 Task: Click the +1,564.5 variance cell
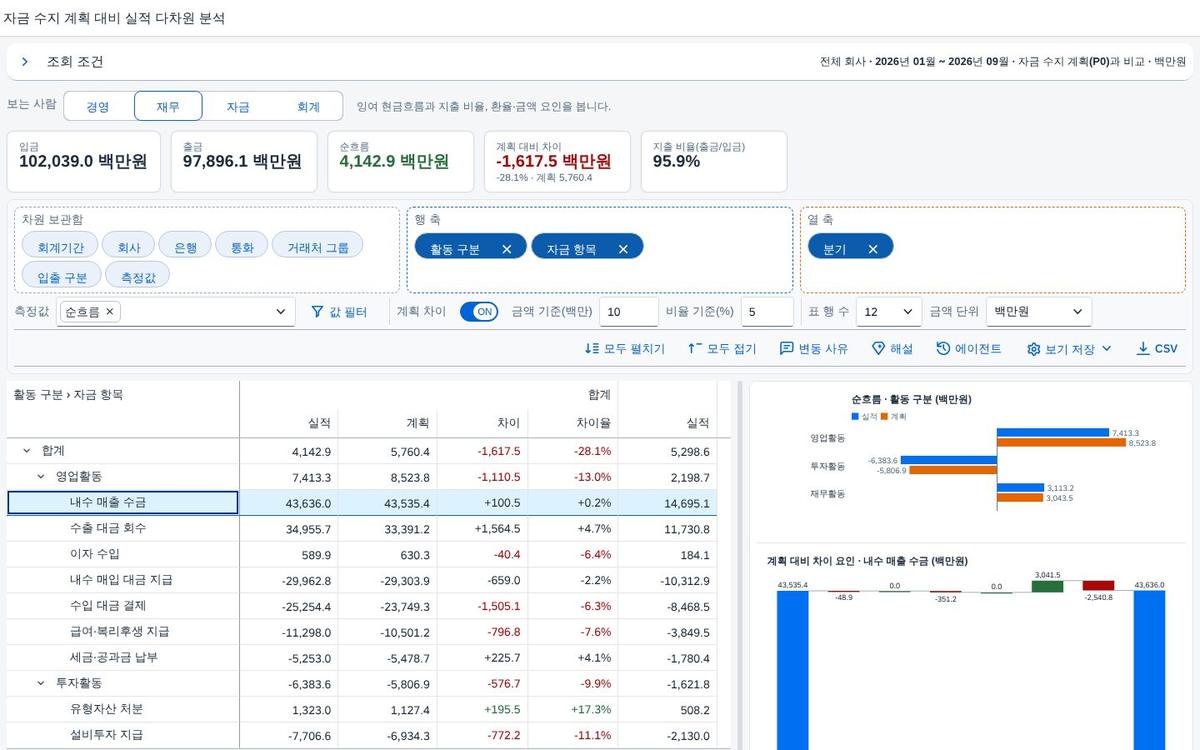pyautogui.click(x=483, y=528)
